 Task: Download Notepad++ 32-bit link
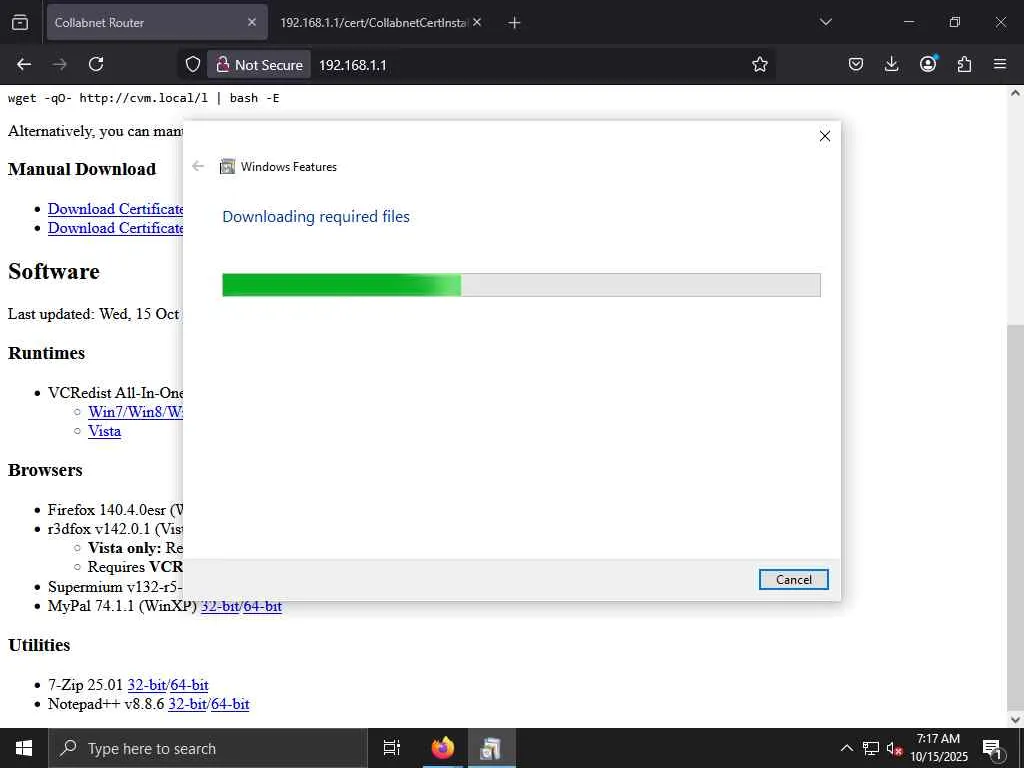point(187,704)
